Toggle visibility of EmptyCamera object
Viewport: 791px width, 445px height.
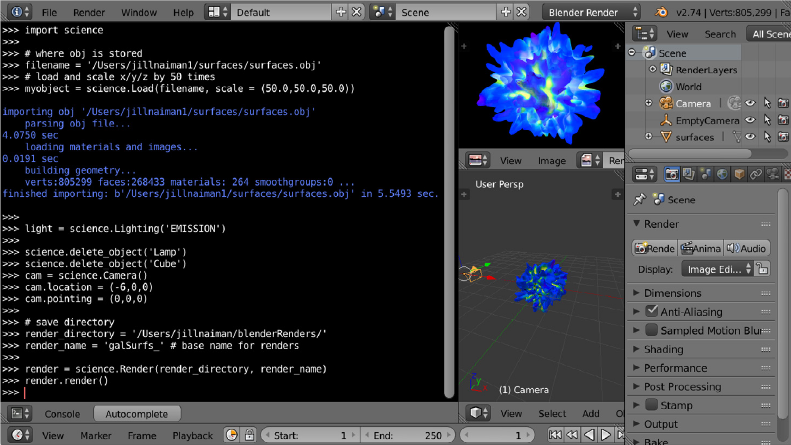pyautogui.click(x=751, y=120)
